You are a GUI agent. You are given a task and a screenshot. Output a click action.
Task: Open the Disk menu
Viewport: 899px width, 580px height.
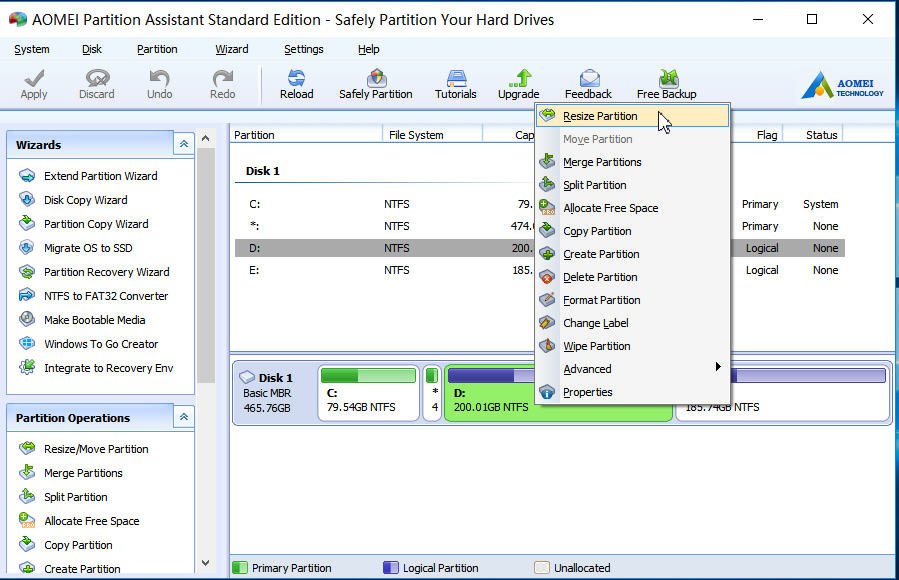[x=92, y=49]
